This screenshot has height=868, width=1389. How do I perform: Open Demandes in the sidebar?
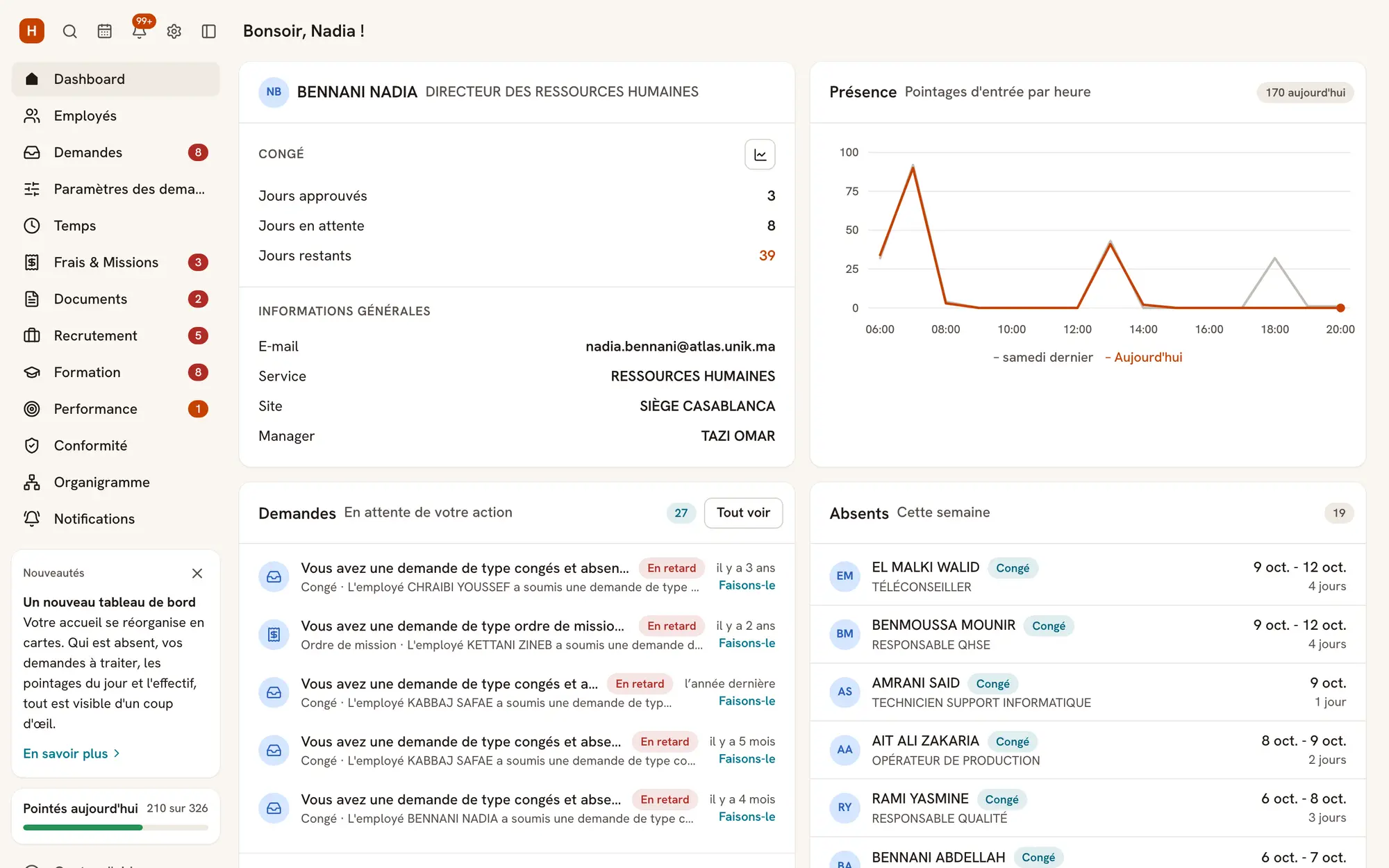coord(116,152)
